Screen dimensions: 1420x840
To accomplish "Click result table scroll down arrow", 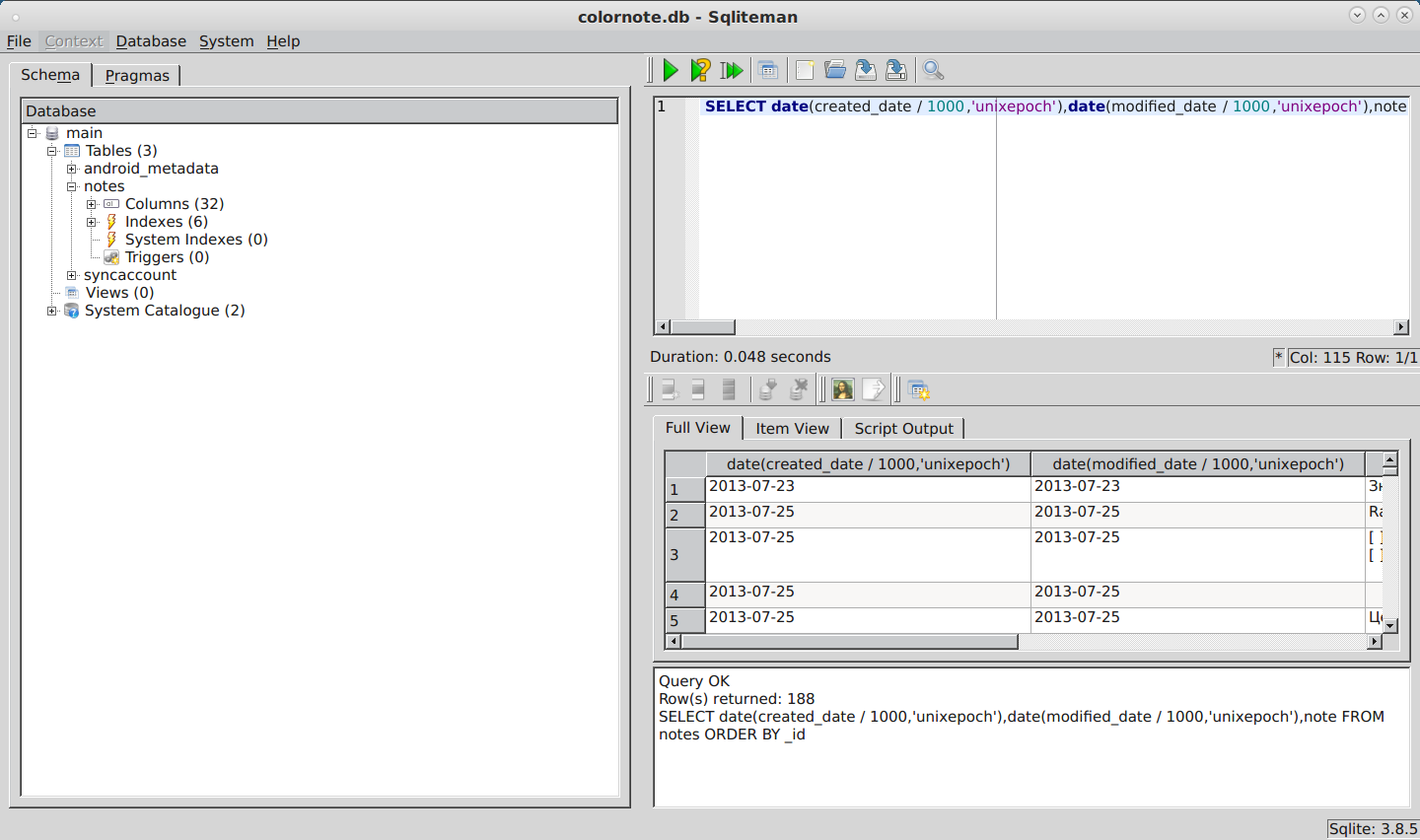I will [x=1390, y=625].
